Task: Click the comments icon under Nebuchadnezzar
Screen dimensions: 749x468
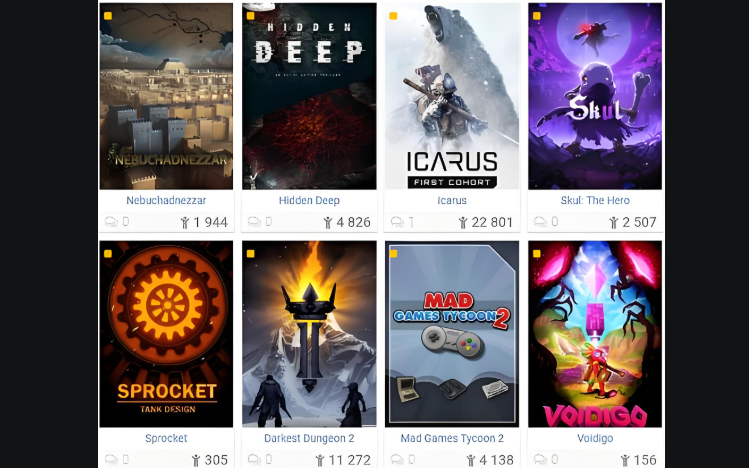Action: click(x=111, y=222)
